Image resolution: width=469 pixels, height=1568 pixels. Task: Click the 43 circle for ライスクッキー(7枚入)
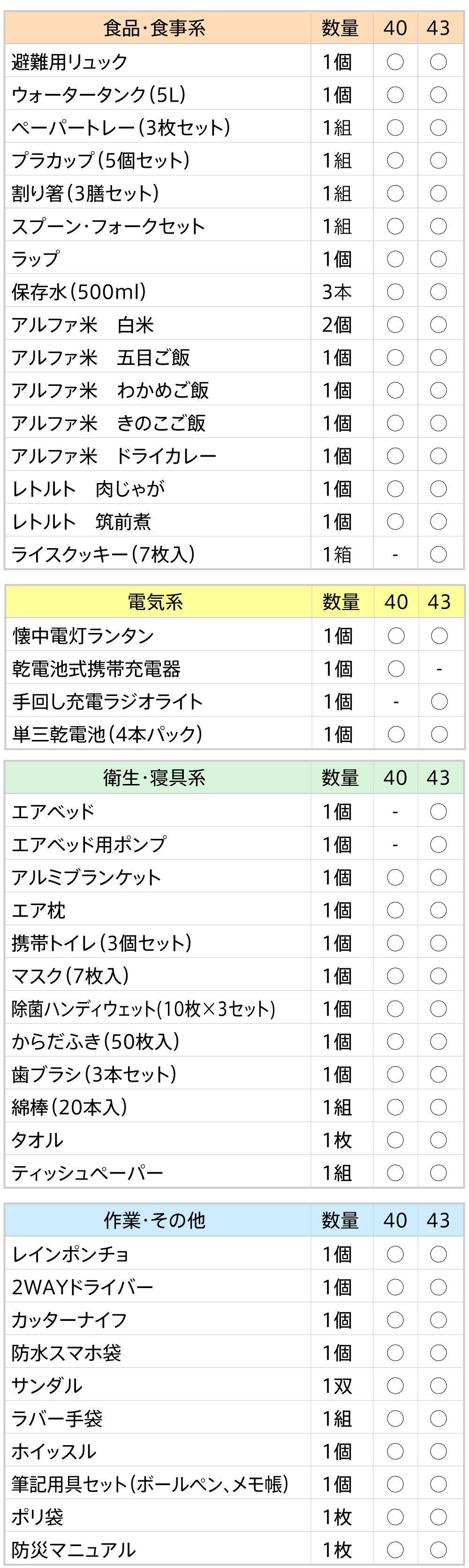point(439,554)
